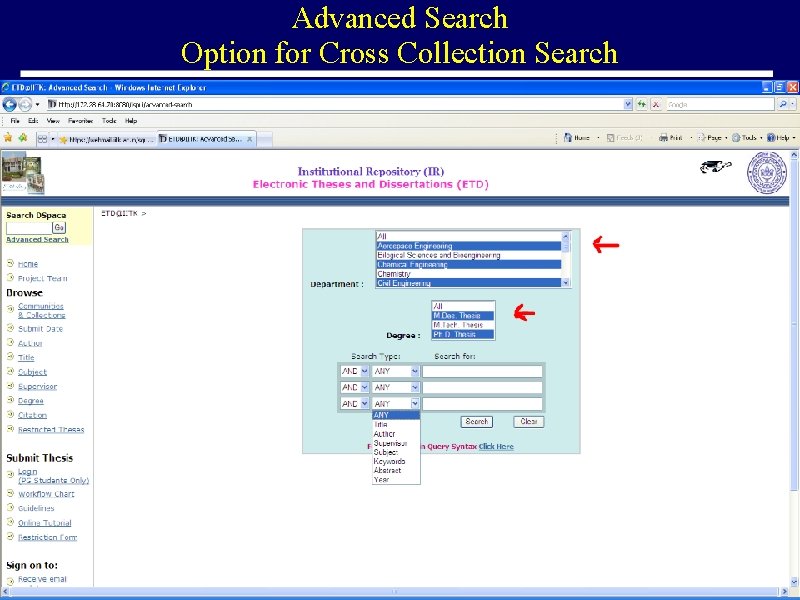
Task: Click the Search button on the form
Action: [478, 421]
